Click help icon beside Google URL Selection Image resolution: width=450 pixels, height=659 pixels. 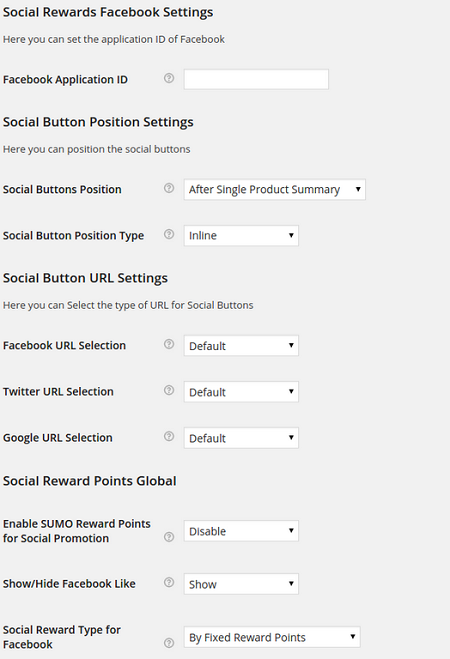[169, 437]
